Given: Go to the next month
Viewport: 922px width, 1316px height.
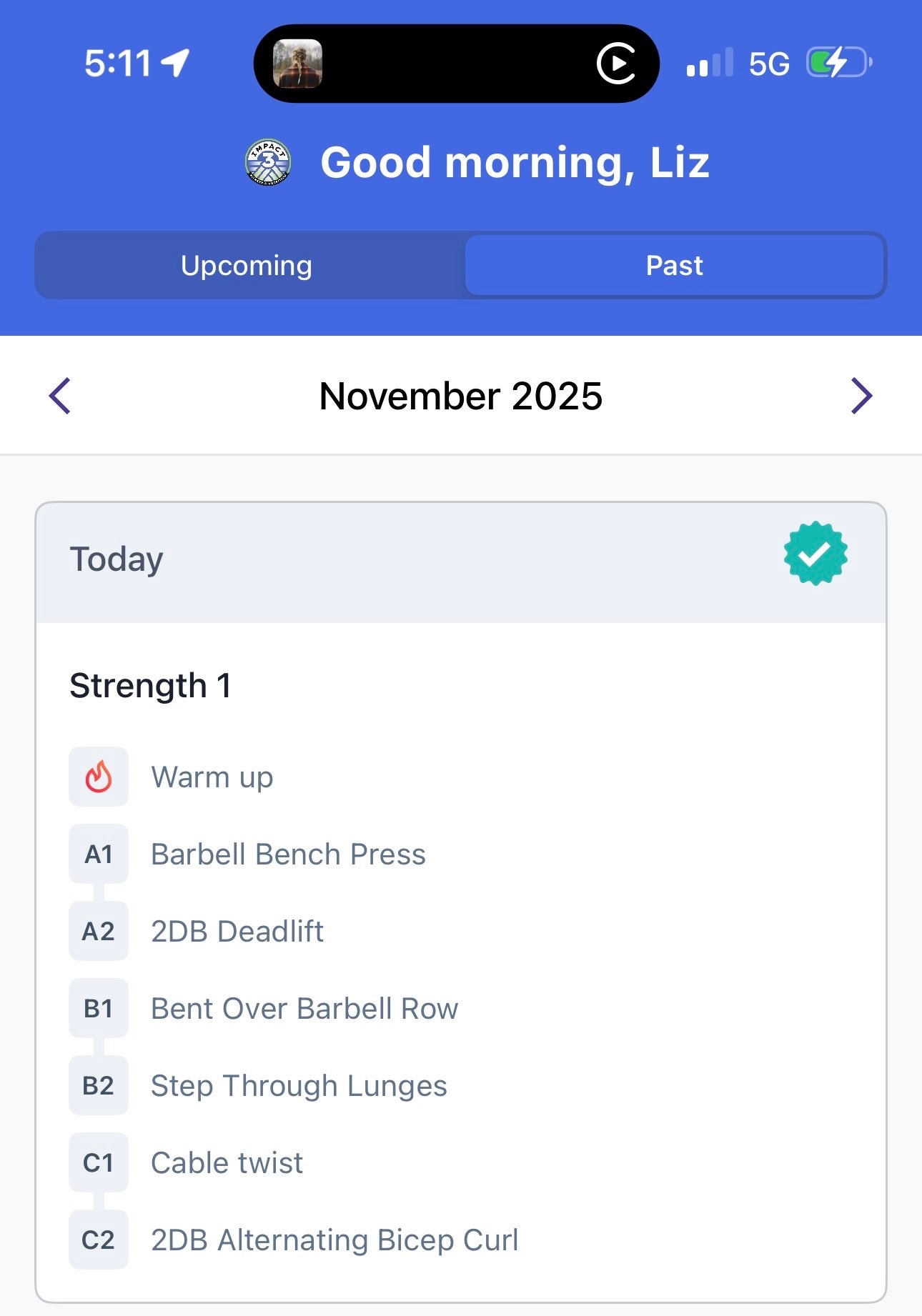Looking at the screenshot, I should point(861,396).
